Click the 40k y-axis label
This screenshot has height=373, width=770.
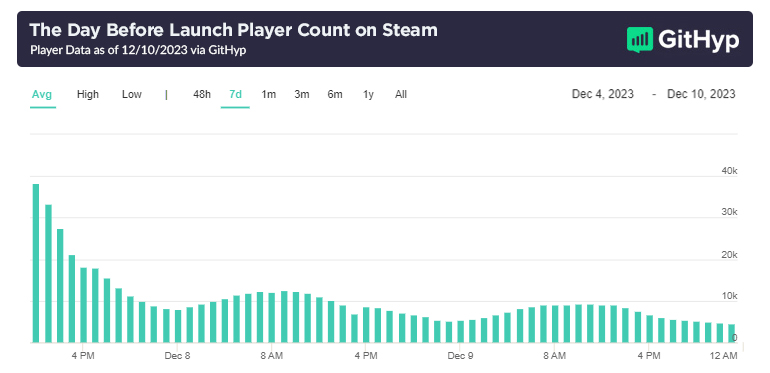[729, 171]
